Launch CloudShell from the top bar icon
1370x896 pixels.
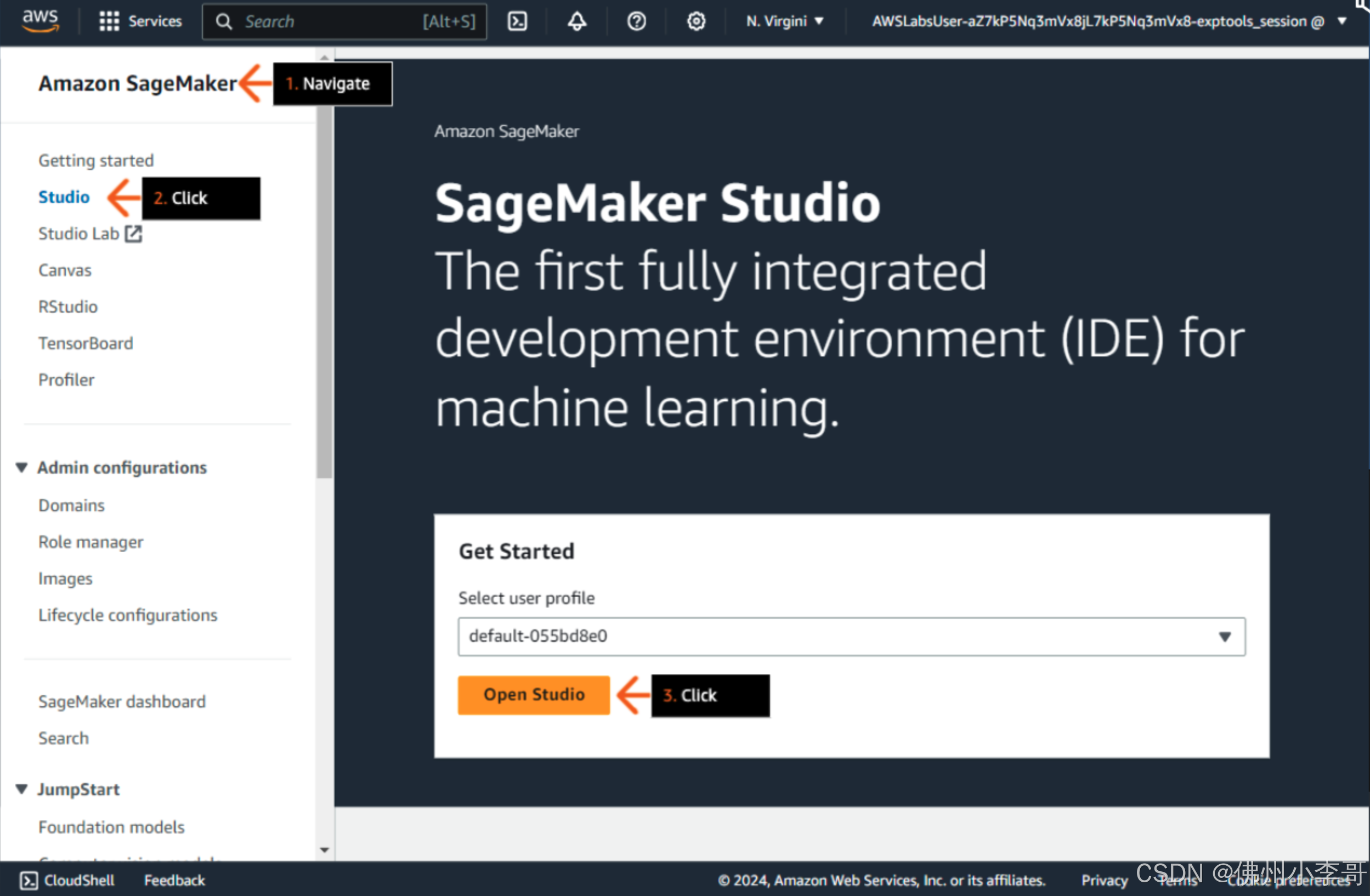517,21
